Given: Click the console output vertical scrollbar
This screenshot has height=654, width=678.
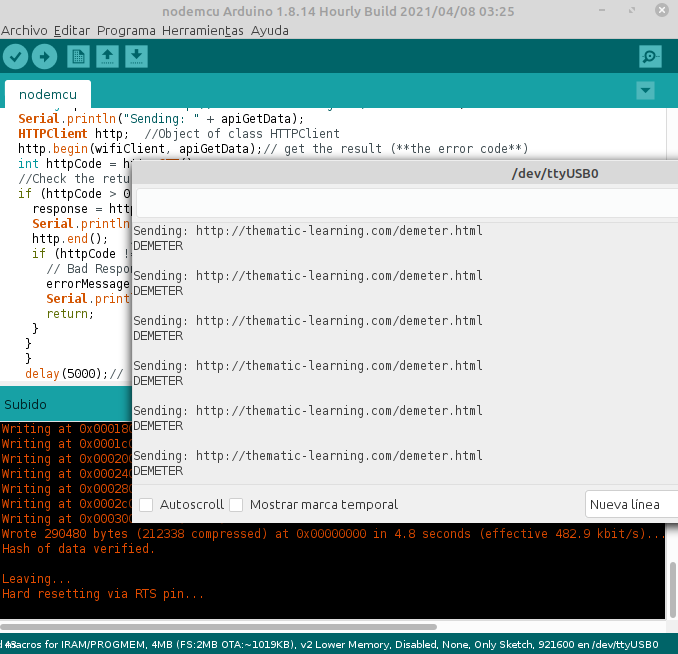Looking at the screenshot, I should click(x=672, y=590).
